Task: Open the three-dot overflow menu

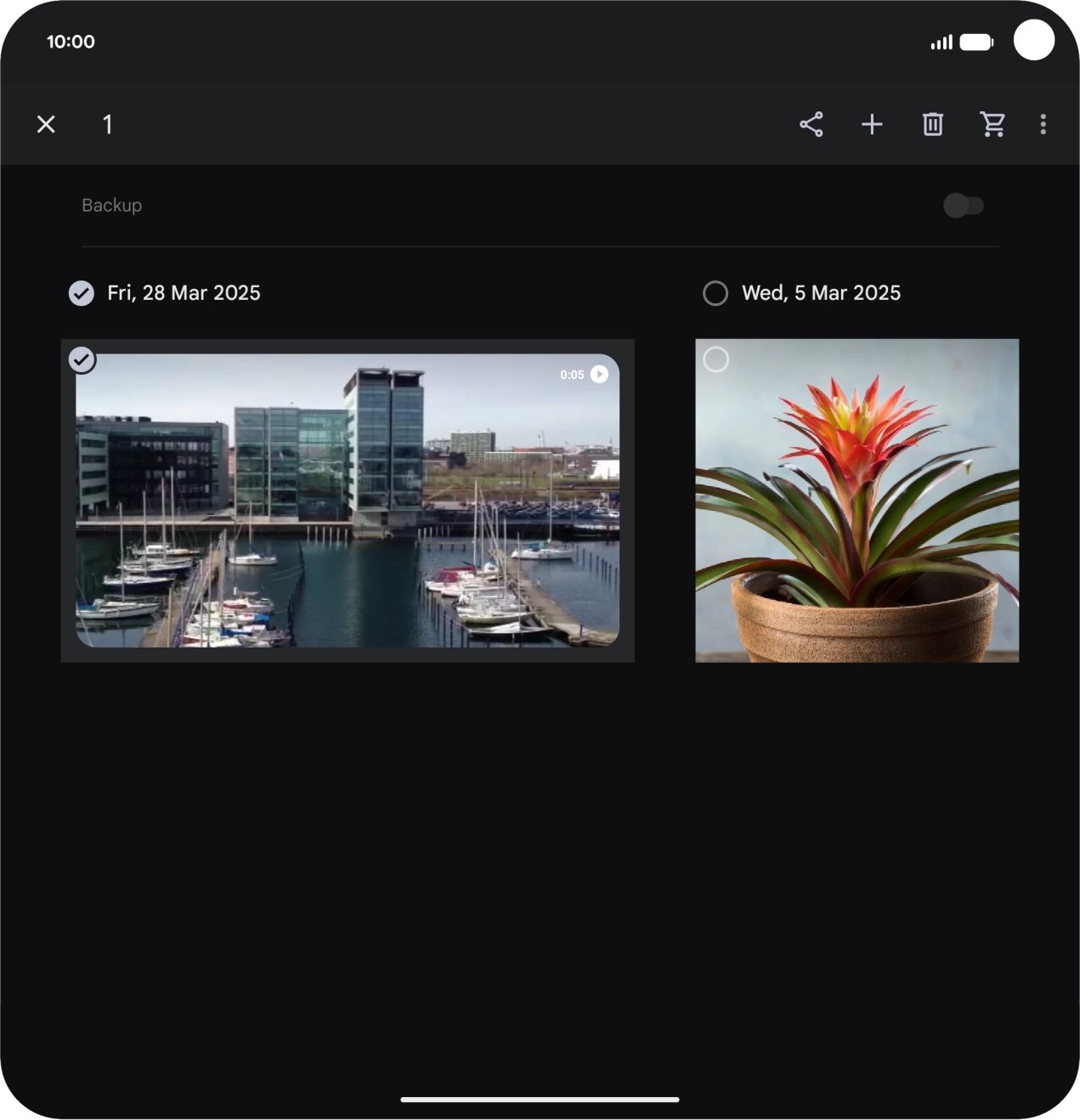Action: pyautogui.click(x=1043, y=124)
